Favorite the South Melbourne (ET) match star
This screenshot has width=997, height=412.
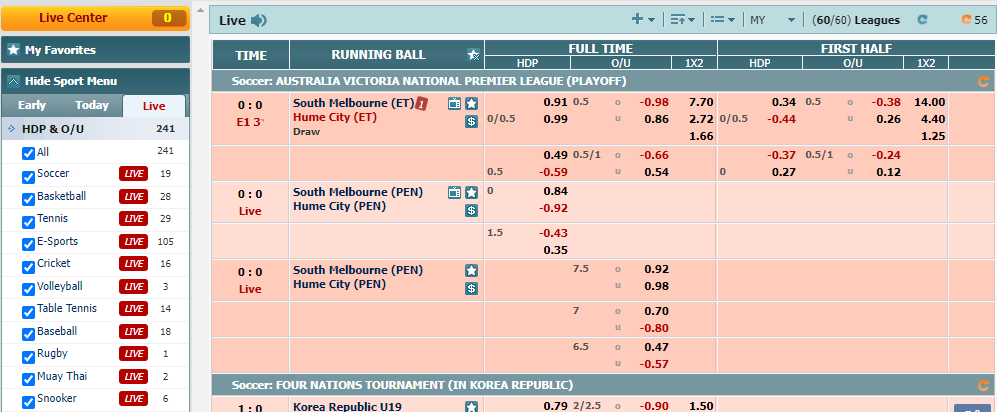471,103
